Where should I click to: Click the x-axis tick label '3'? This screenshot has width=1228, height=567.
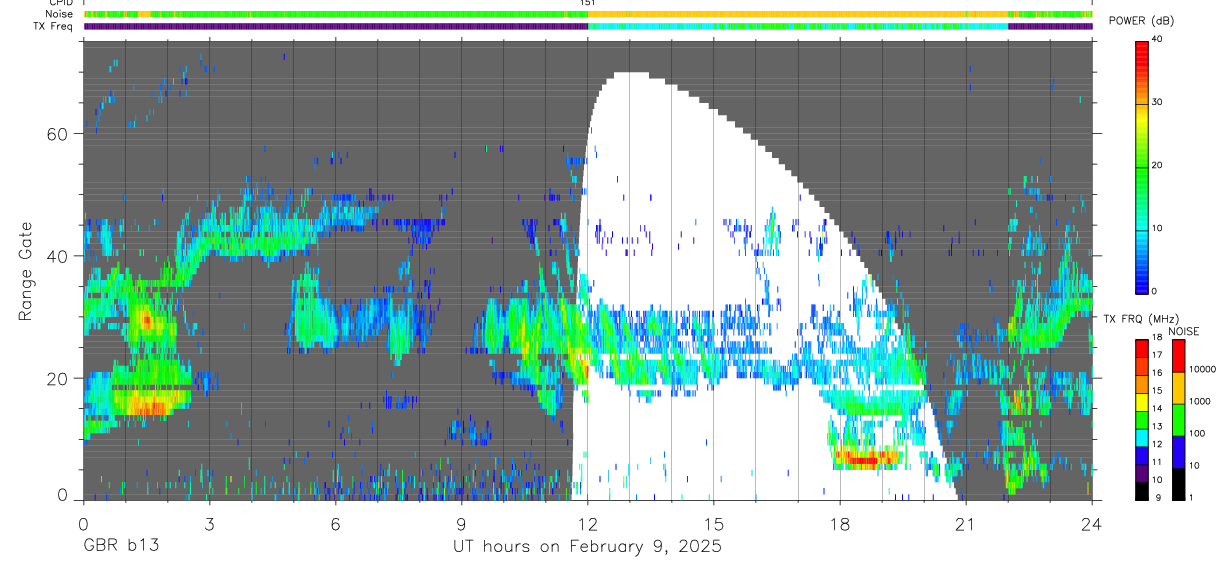coord(209,523)
